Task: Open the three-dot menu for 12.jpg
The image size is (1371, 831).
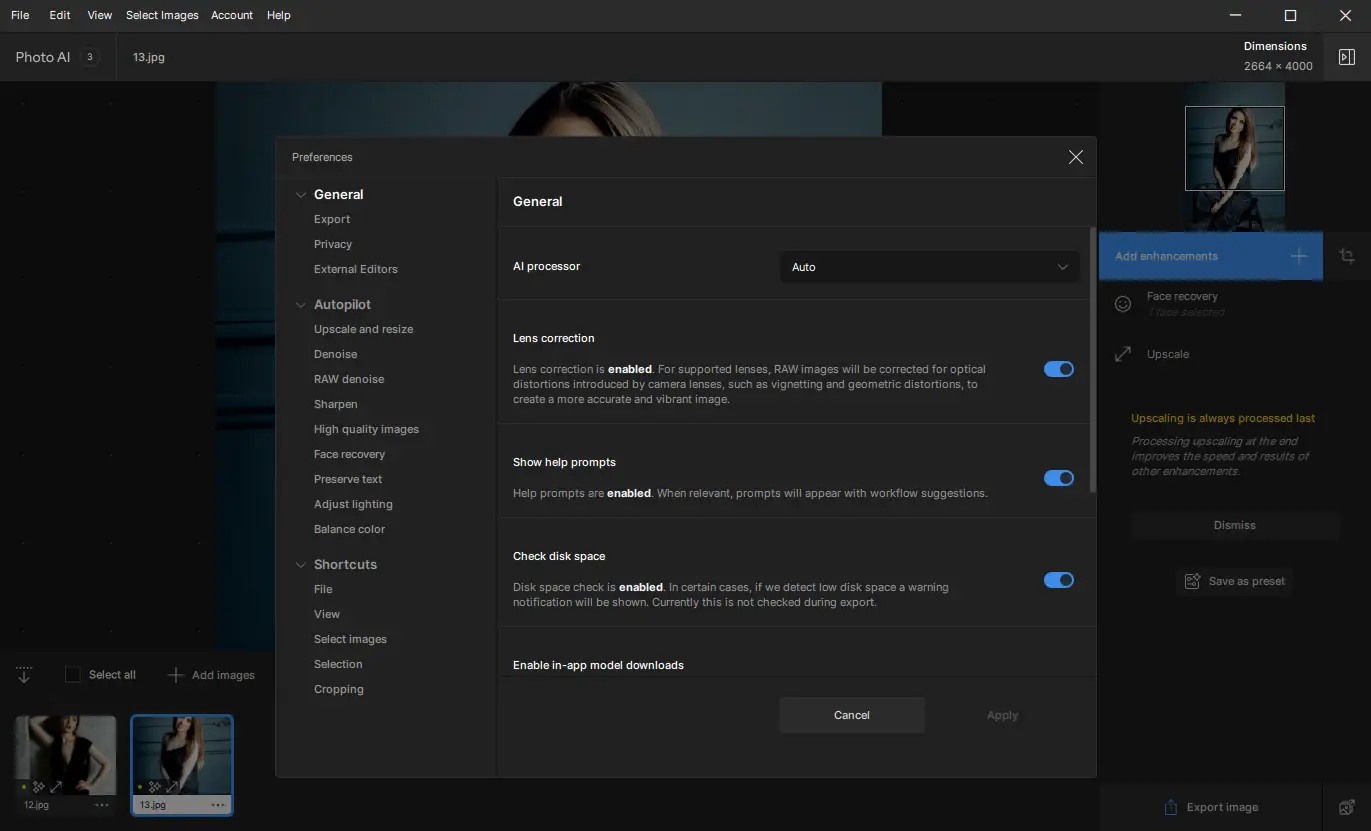Action: click(x=102, y=804)
